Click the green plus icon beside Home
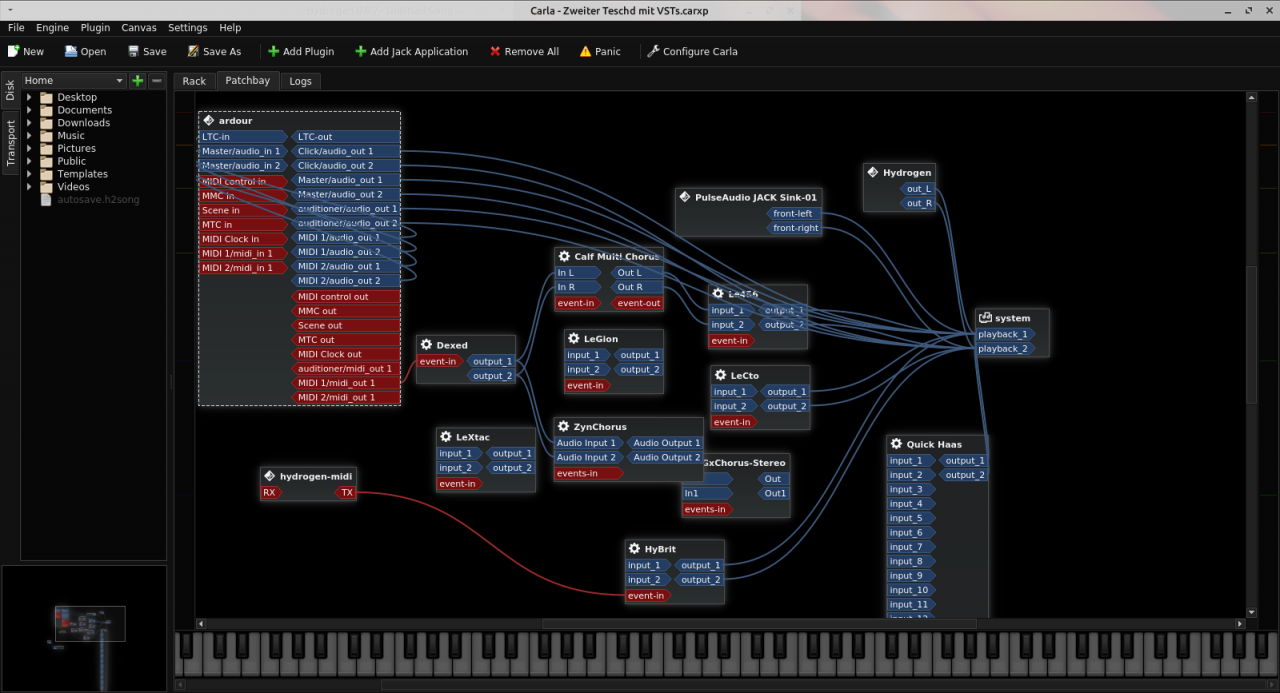1280x693 pixels. (x=138, y=80)
